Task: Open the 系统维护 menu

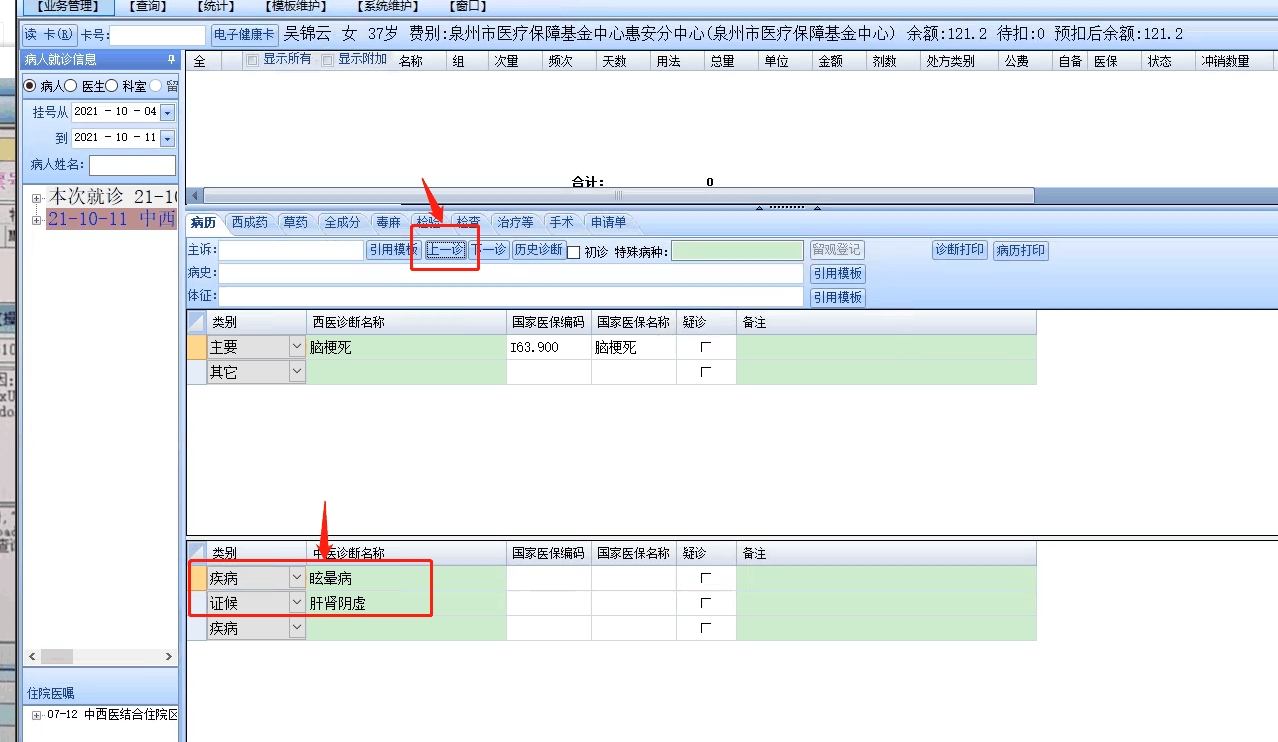Action: [x=387, y=6]
